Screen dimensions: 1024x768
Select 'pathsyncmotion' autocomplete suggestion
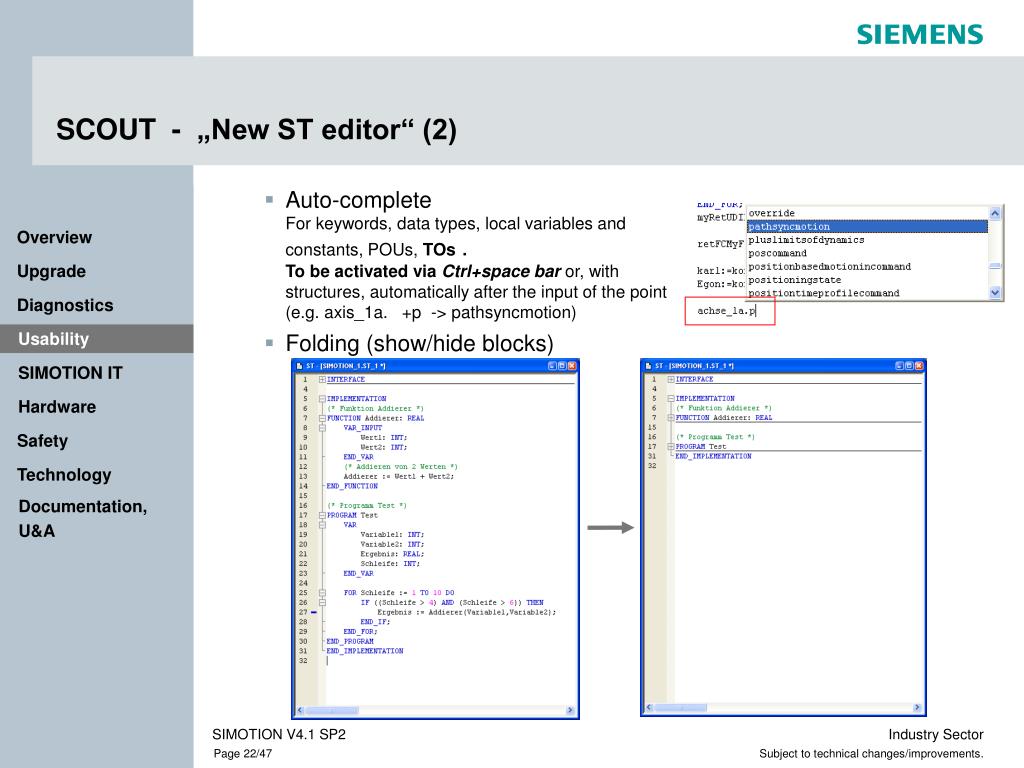867,227
